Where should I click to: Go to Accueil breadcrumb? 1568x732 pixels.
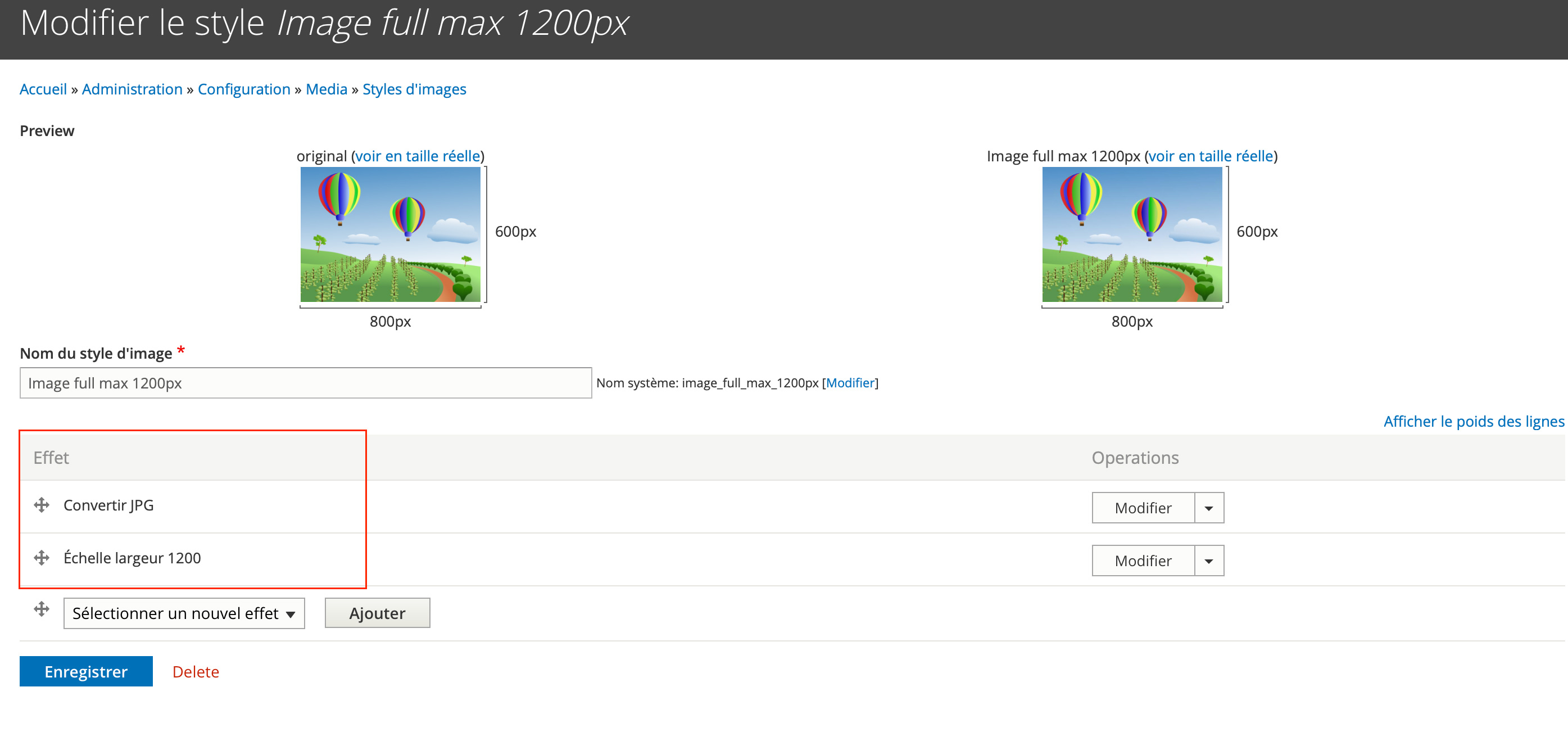tap(43, 89)
